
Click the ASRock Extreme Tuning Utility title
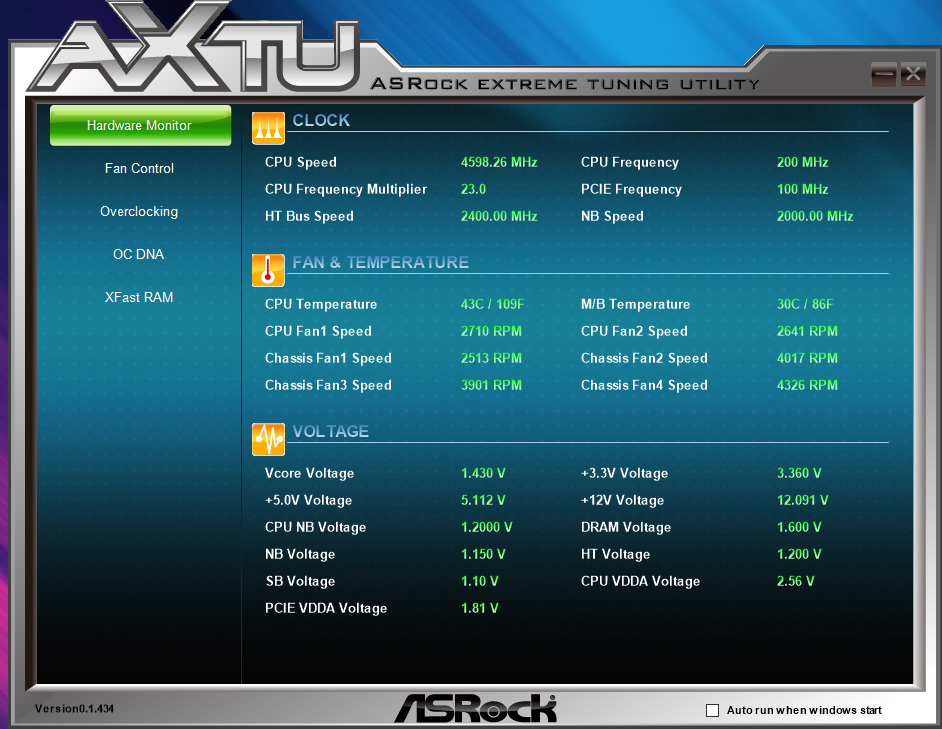click(565, 84)
